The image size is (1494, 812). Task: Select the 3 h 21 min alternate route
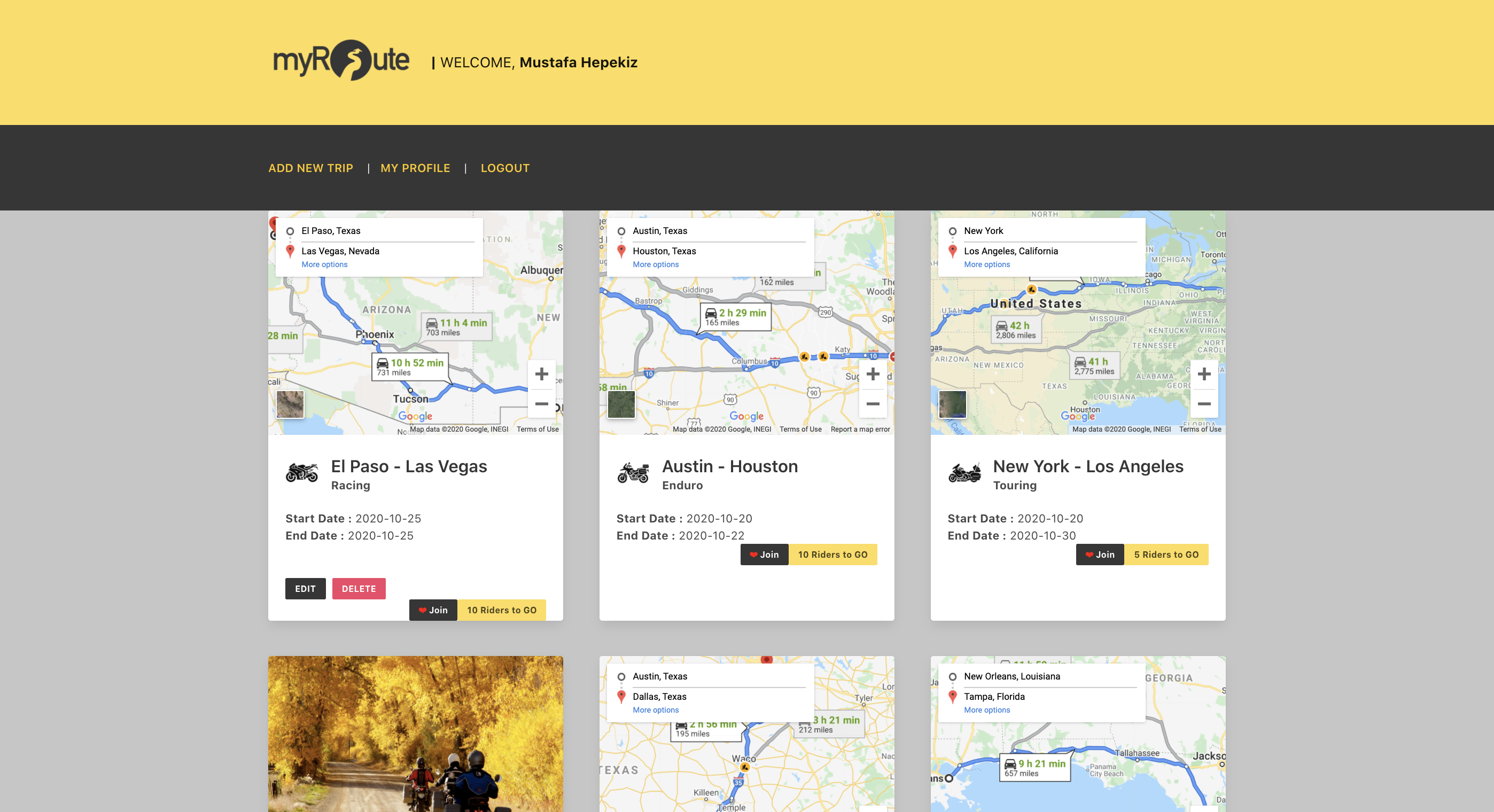point(829,724)
